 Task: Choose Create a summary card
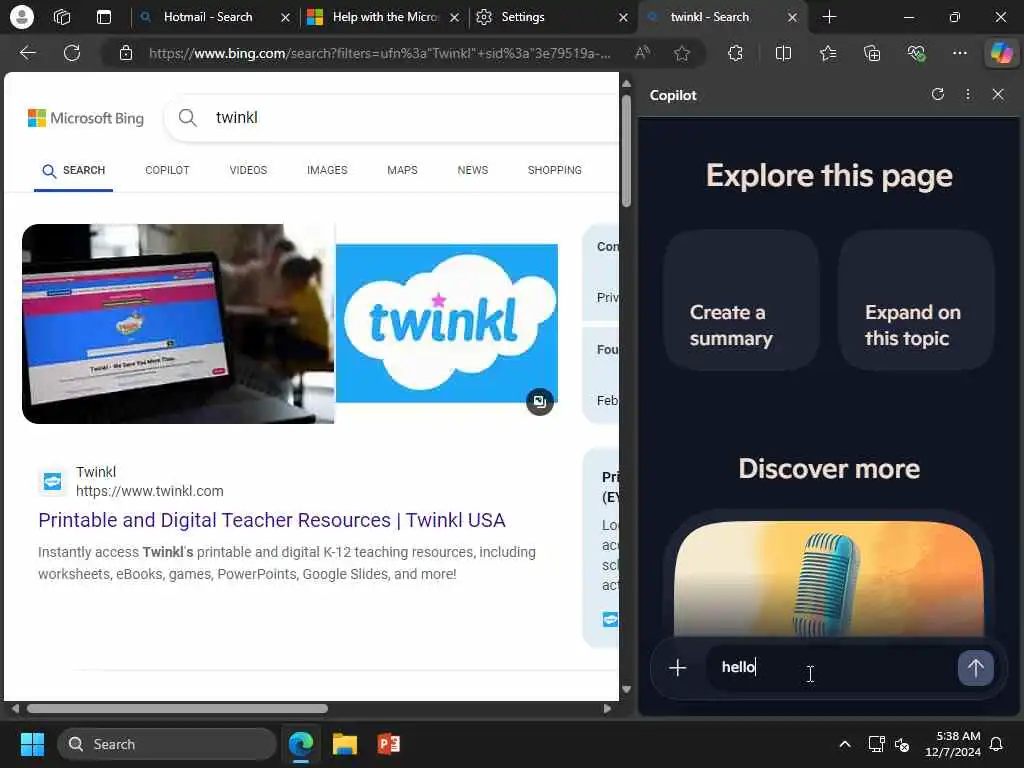pos(741,300)
